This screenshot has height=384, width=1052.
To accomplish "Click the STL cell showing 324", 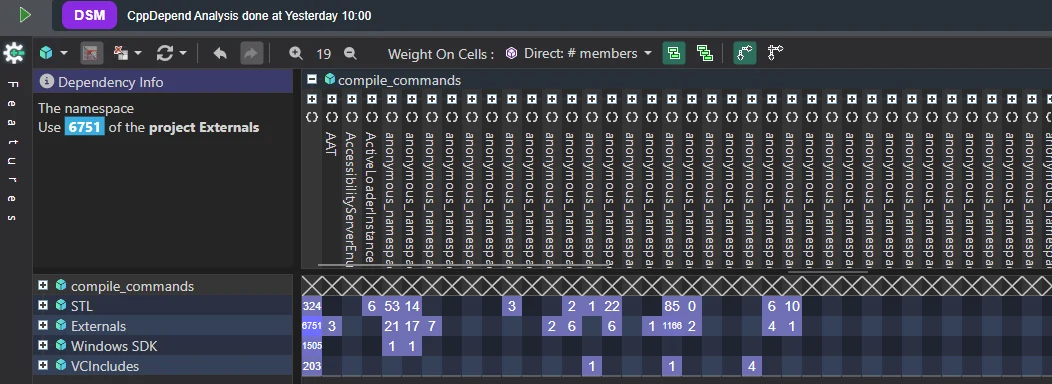I will (x=312, y=306).
